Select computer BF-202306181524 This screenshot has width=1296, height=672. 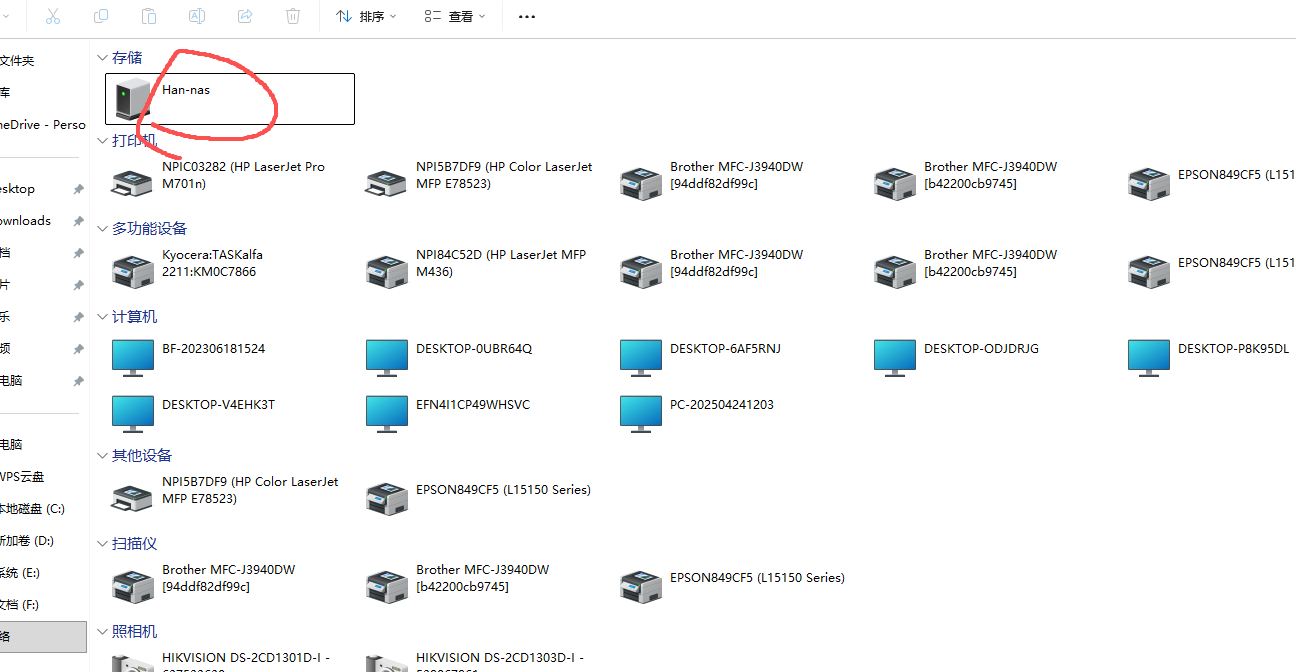pos(230,357)
